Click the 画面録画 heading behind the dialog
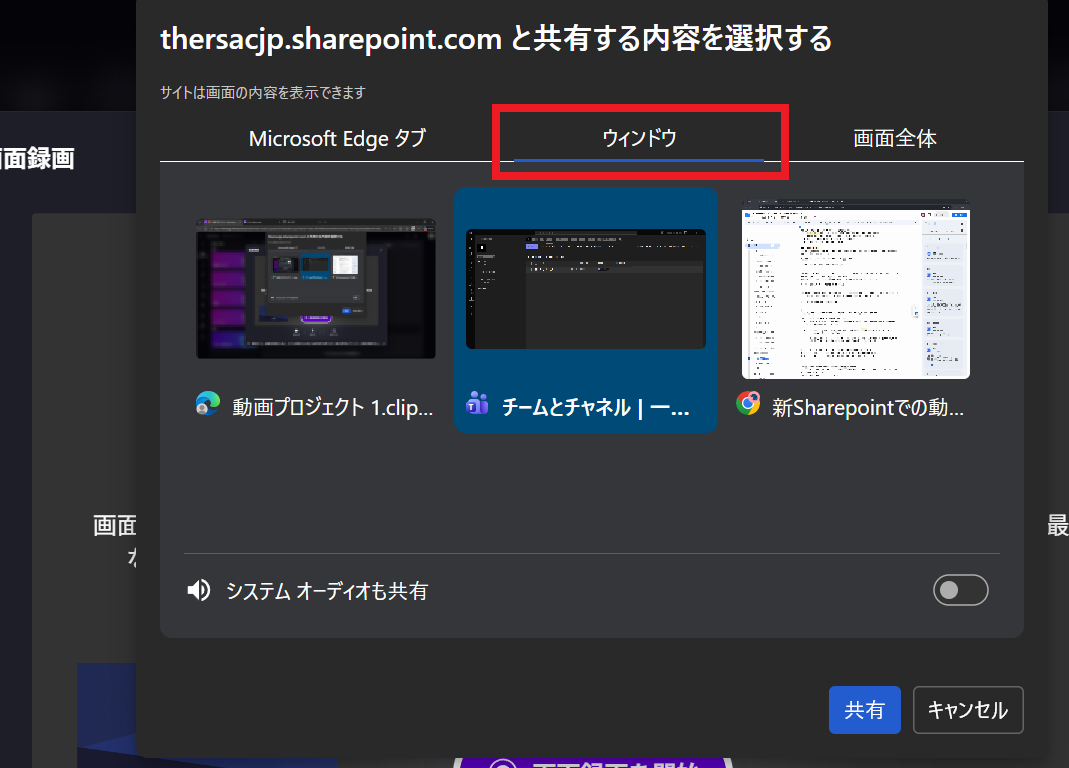Screen dimensions: 1069x768 click(38, 158)
